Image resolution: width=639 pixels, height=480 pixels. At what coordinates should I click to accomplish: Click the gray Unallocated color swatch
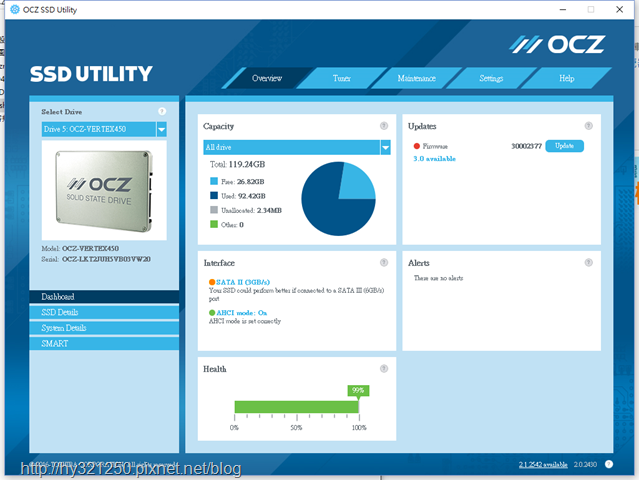pyautogui.click(x=214, y=210)
